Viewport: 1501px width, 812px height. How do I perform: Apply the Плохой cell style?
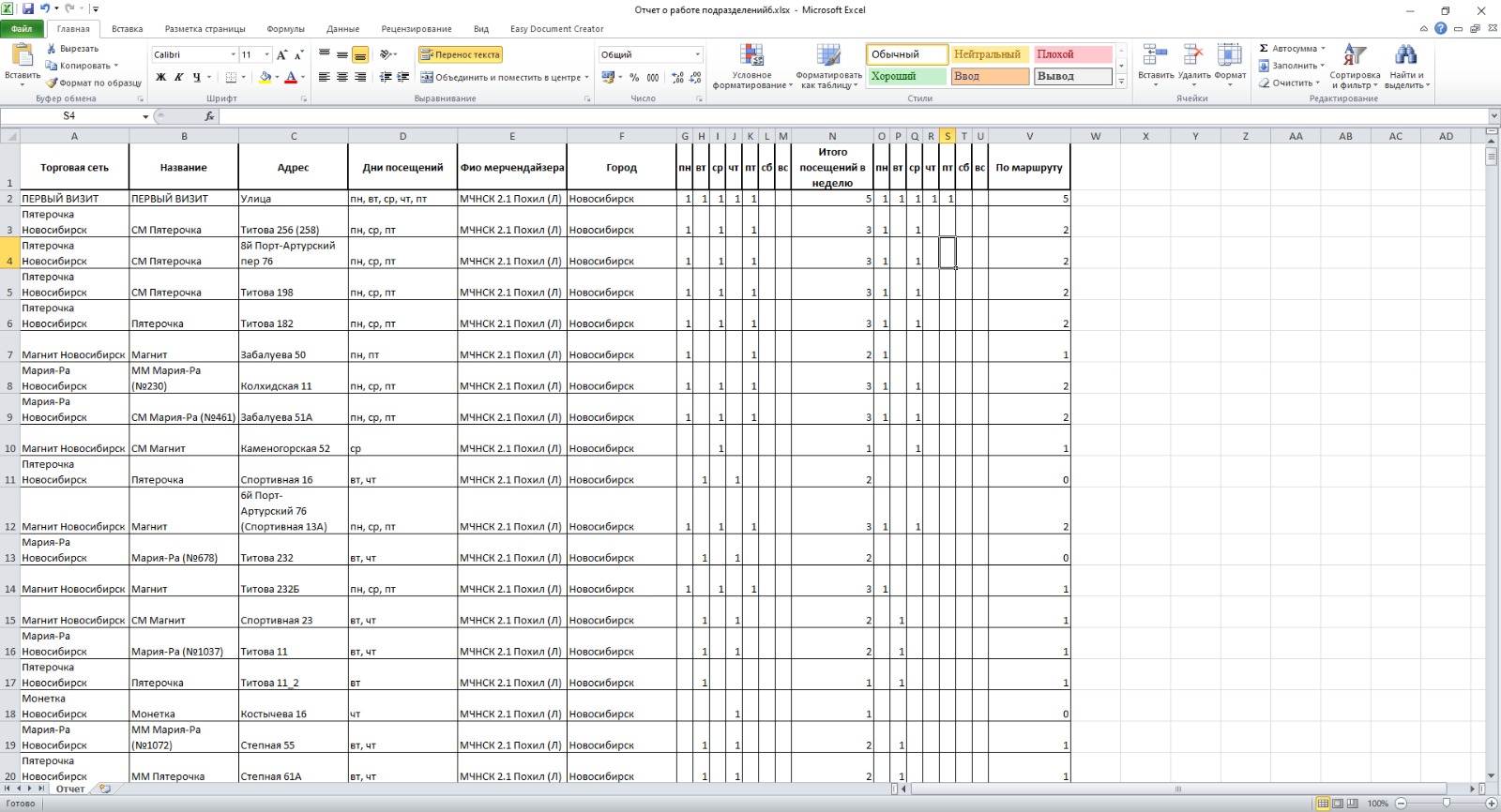pyautogui.click(x=1073, y=54)
